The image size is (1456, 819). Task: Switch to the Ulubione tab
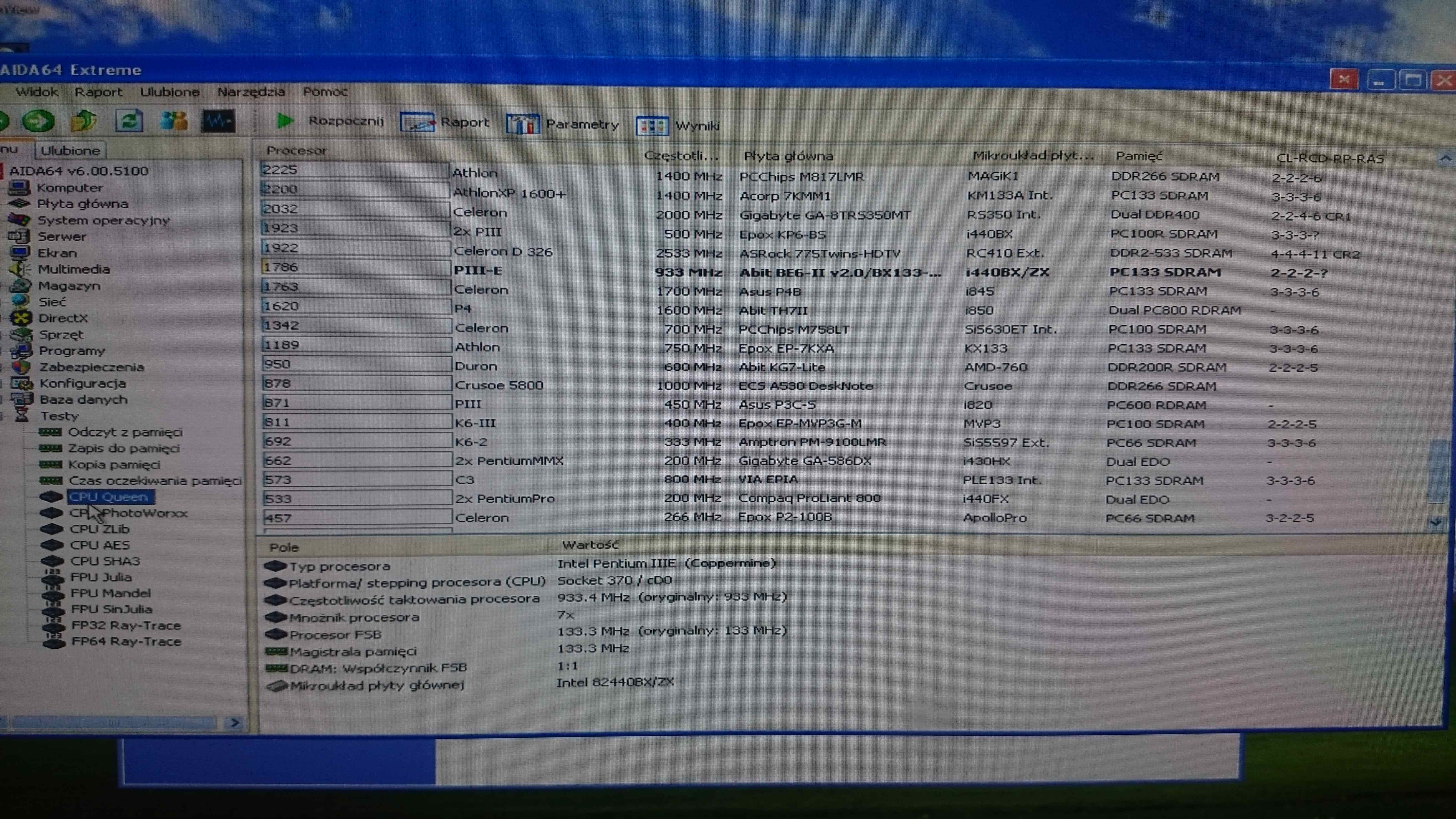[70, 150]
